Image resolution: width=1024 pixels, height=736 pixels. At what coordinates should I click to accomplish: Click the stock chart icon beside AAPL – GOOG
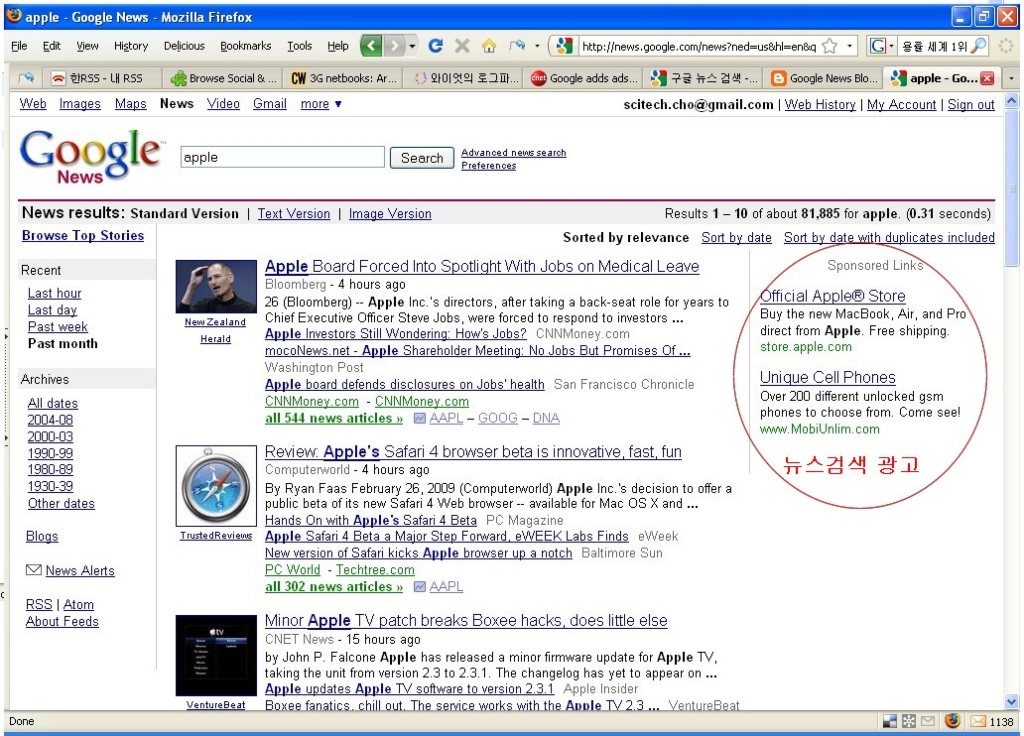[x=420, y=418]
